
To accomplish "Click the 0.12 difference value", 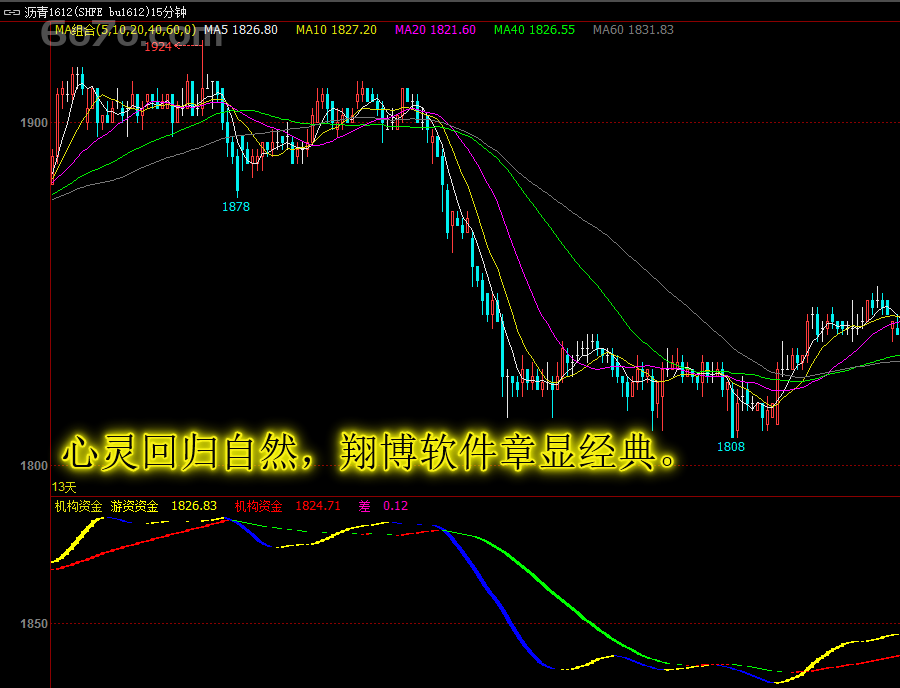I will coord(395,506).
